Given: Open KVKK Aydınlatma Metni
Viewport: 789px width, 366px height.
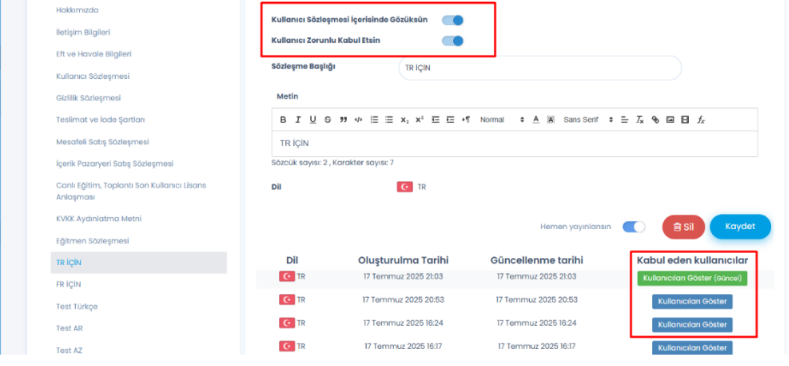Looking at the screenshot, I should [x=99, y=219].
